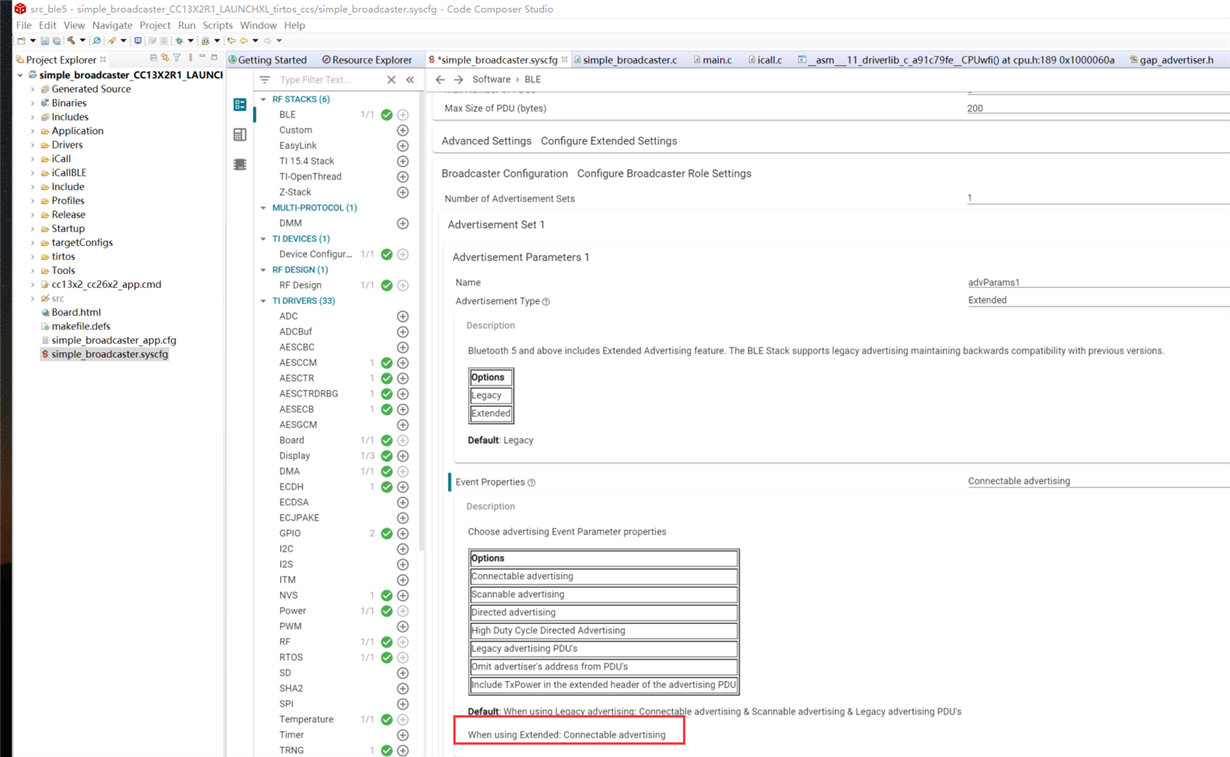This screenshot has width=1230, height=757.
Task: Collapse the RF STACKS category
Action: [264, 99]
